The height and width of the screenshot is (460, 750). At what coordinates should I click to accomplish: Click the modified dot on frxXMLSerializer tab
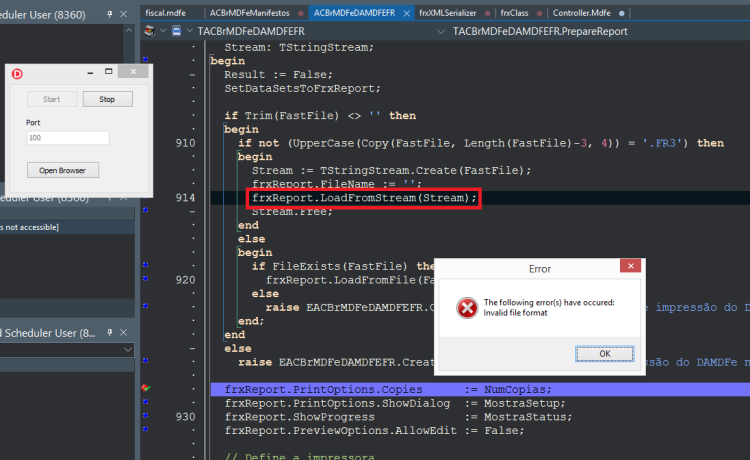click(x=487, y=13)
